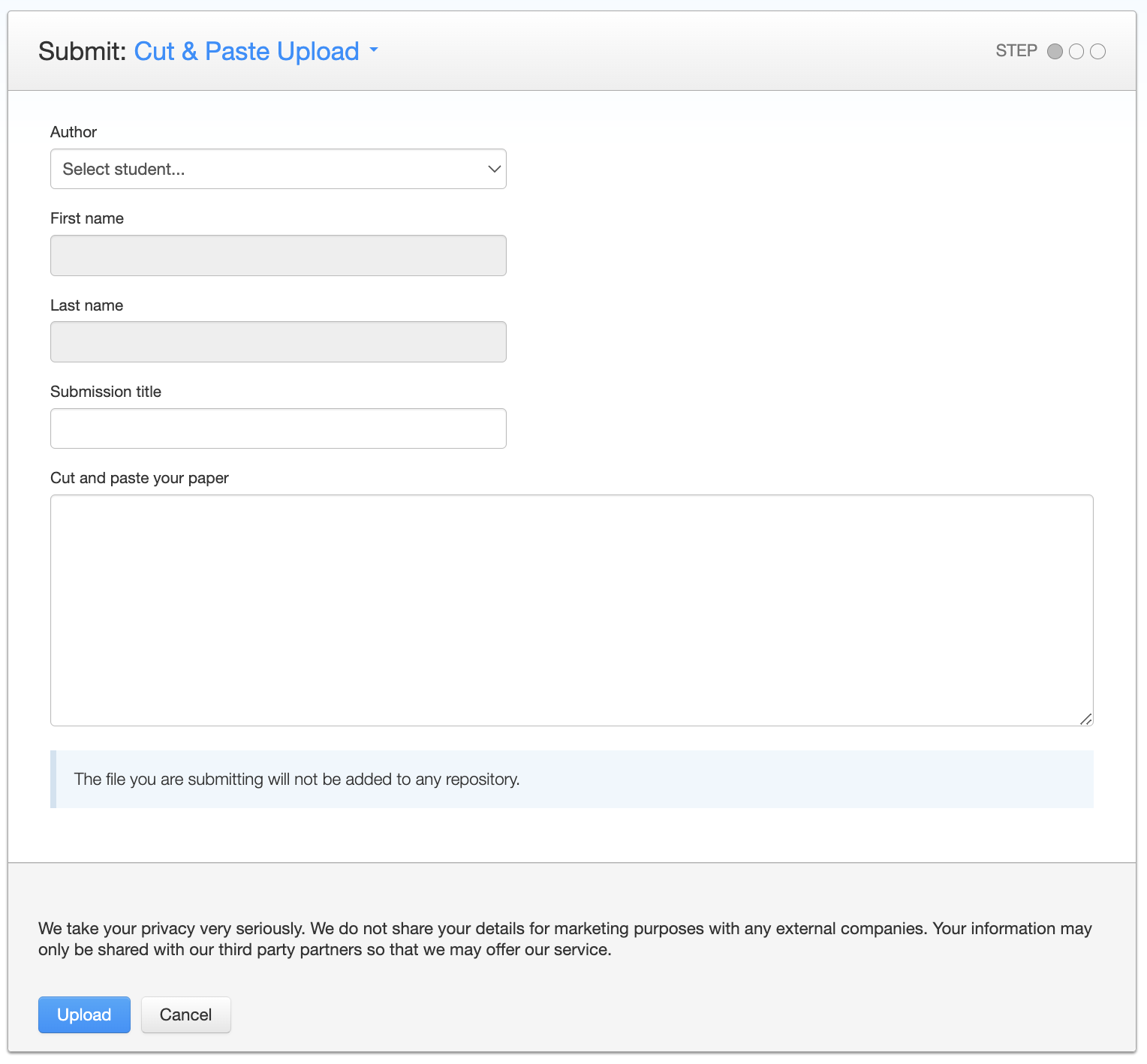
Task: Click the textarea resize handle corner
Action: pyautogui.click(x=1086, y=719)
